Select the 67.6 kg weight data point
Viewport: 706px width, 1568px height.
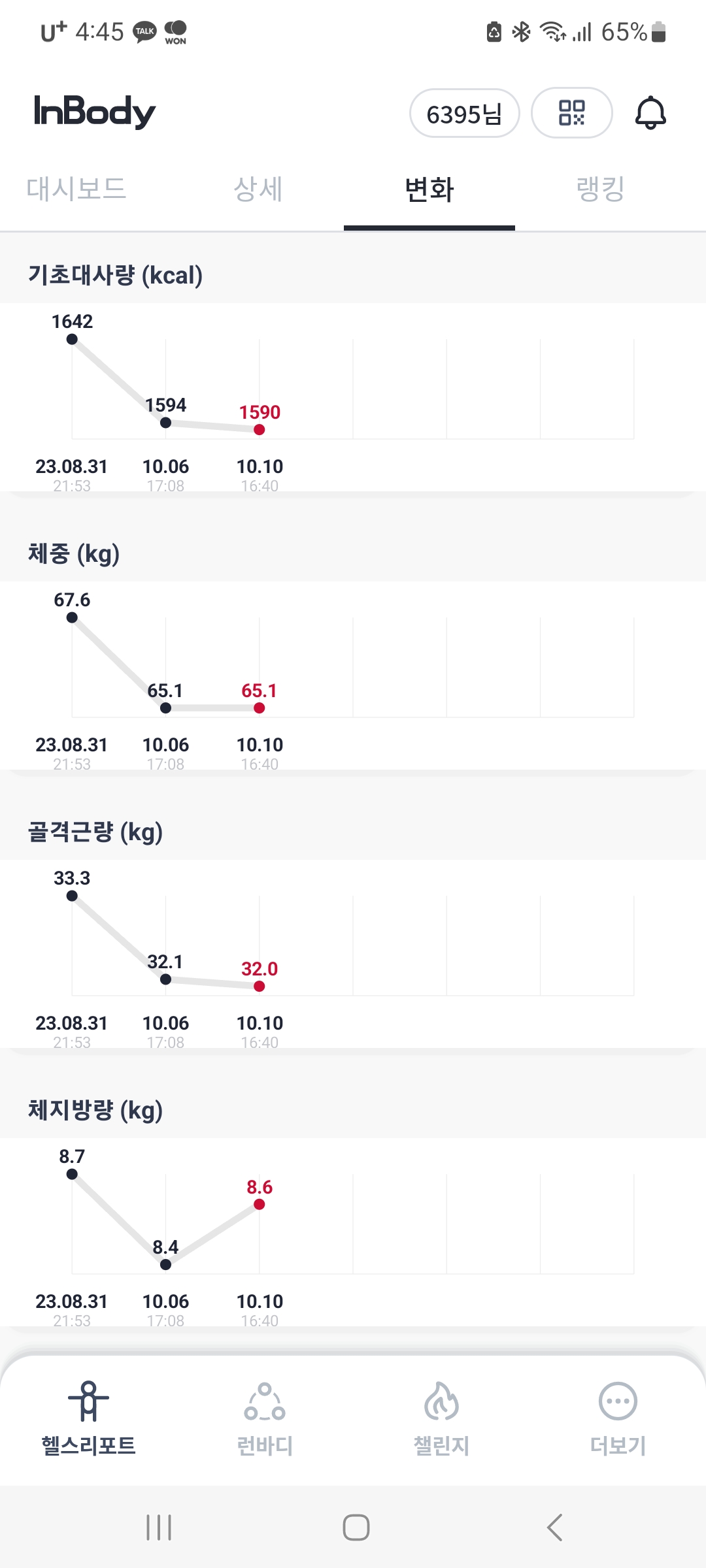pos(72,617)
